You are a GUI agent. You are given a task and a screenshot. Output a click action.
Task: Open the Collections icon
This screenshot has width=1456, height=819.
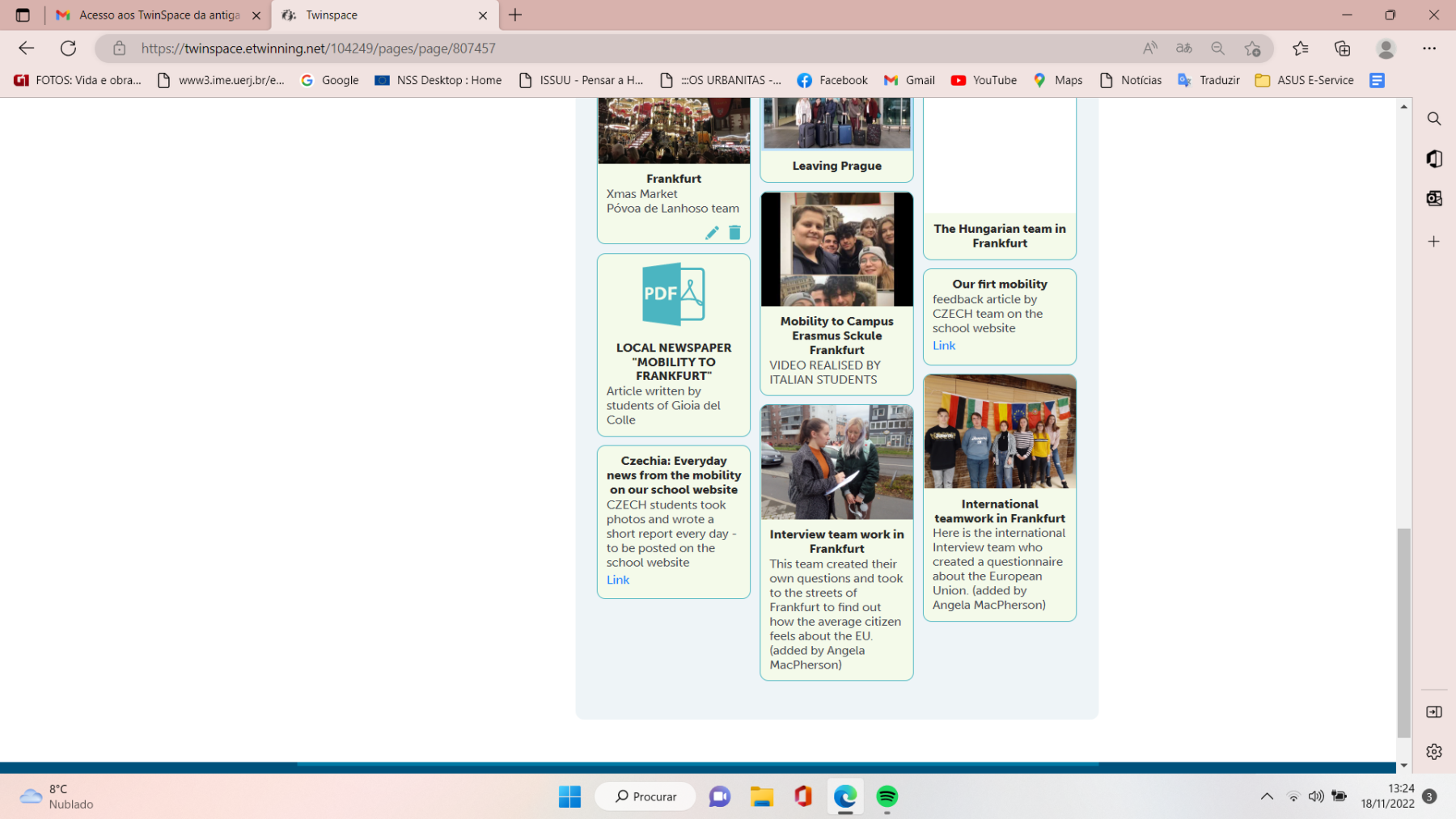1343,49
